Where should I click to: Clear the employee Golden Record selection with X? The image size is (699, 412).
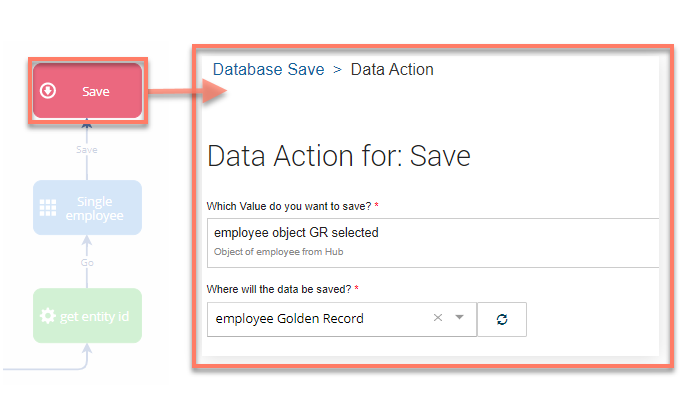(437, 318)
